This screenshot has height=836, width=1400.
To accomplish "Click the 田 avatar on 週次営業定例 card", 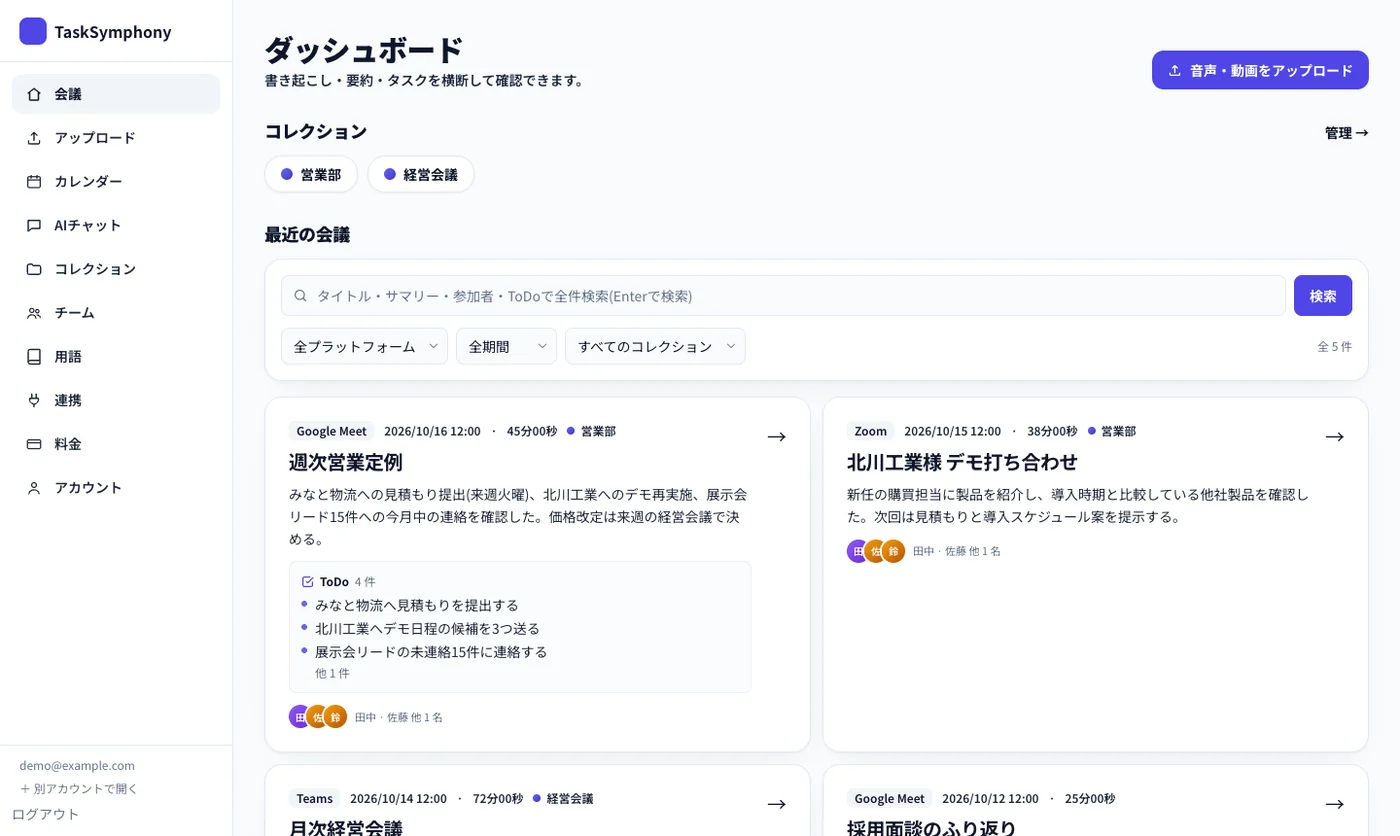I will click(300, 716).
